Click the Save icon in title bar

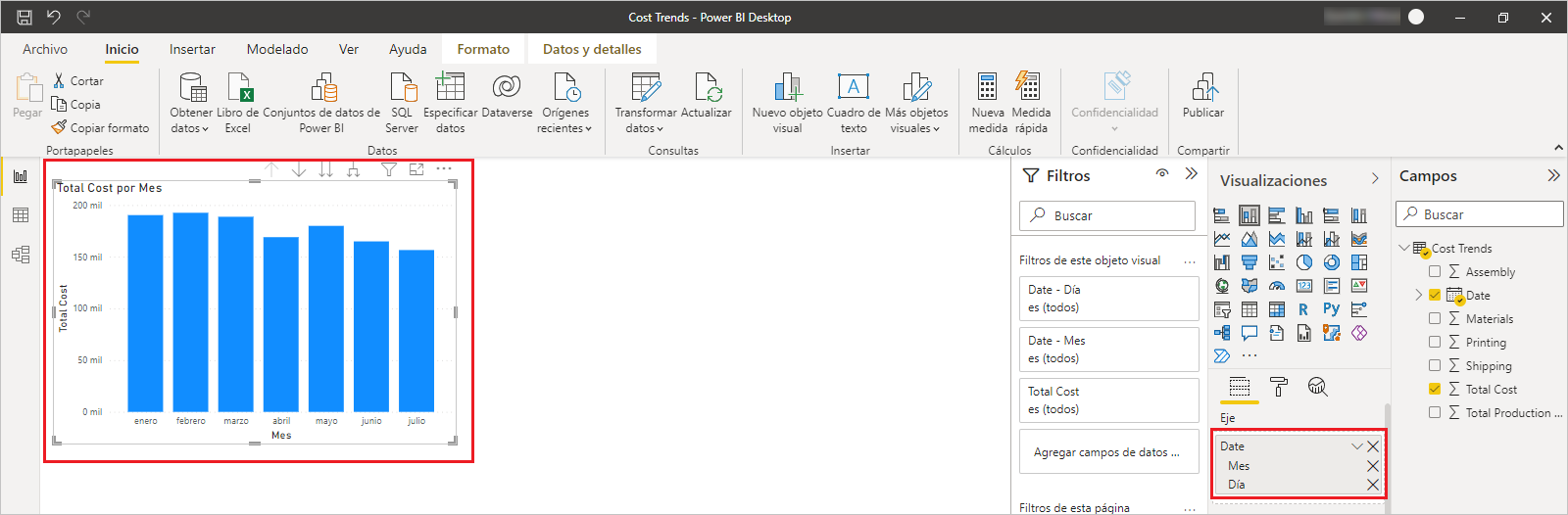pyautogui.click(x=24, y=17)
